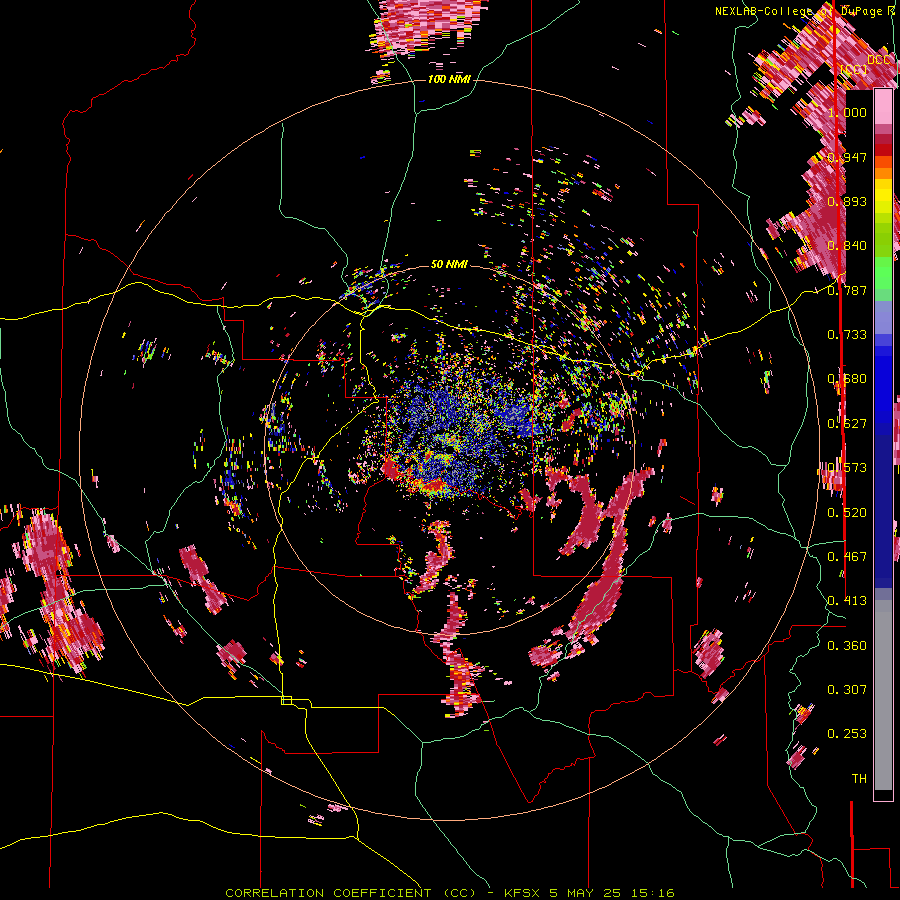Click the 'KFSX' station identifier in caption
900x900 pixels.
pos(522,893)
